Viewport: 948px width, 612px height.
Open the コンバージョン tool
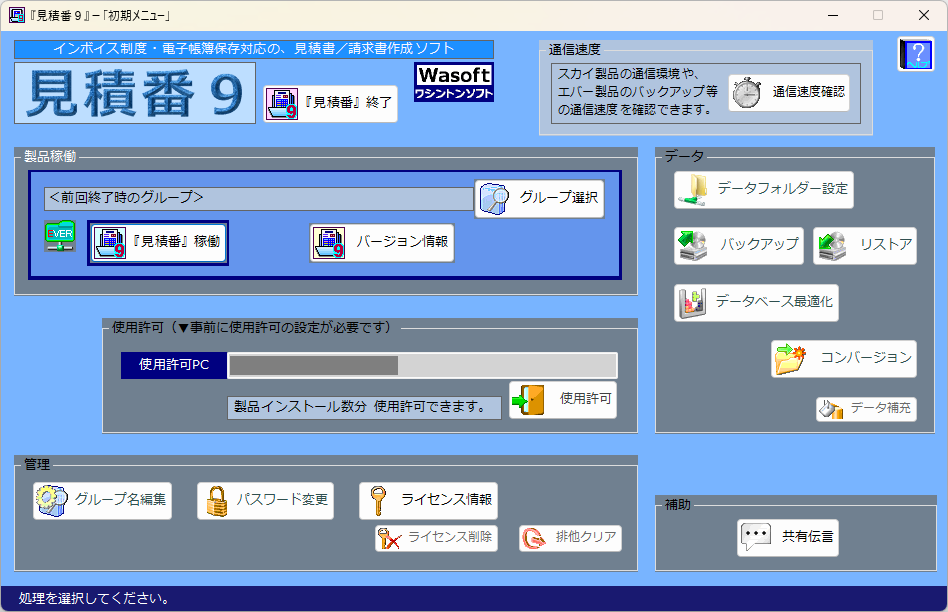tap(843, 359)
